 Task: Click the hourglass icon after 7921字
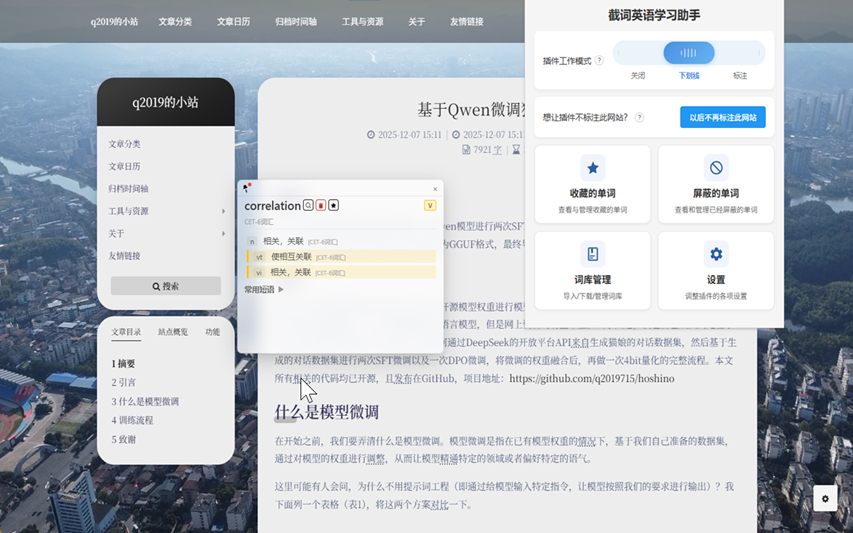point(516,150)
